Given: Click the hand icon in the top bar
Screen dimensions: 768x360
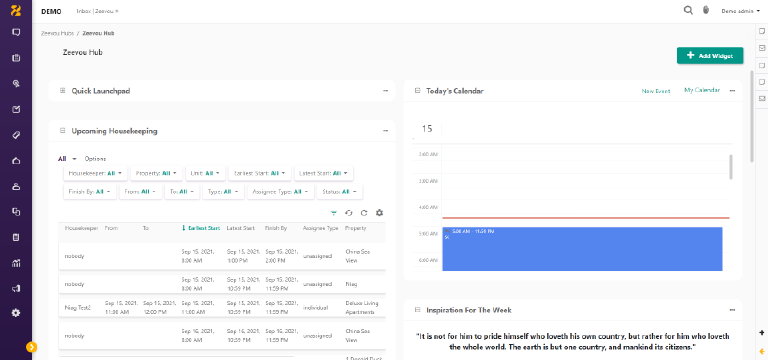Looking at the screenshot, I should 706,10.
